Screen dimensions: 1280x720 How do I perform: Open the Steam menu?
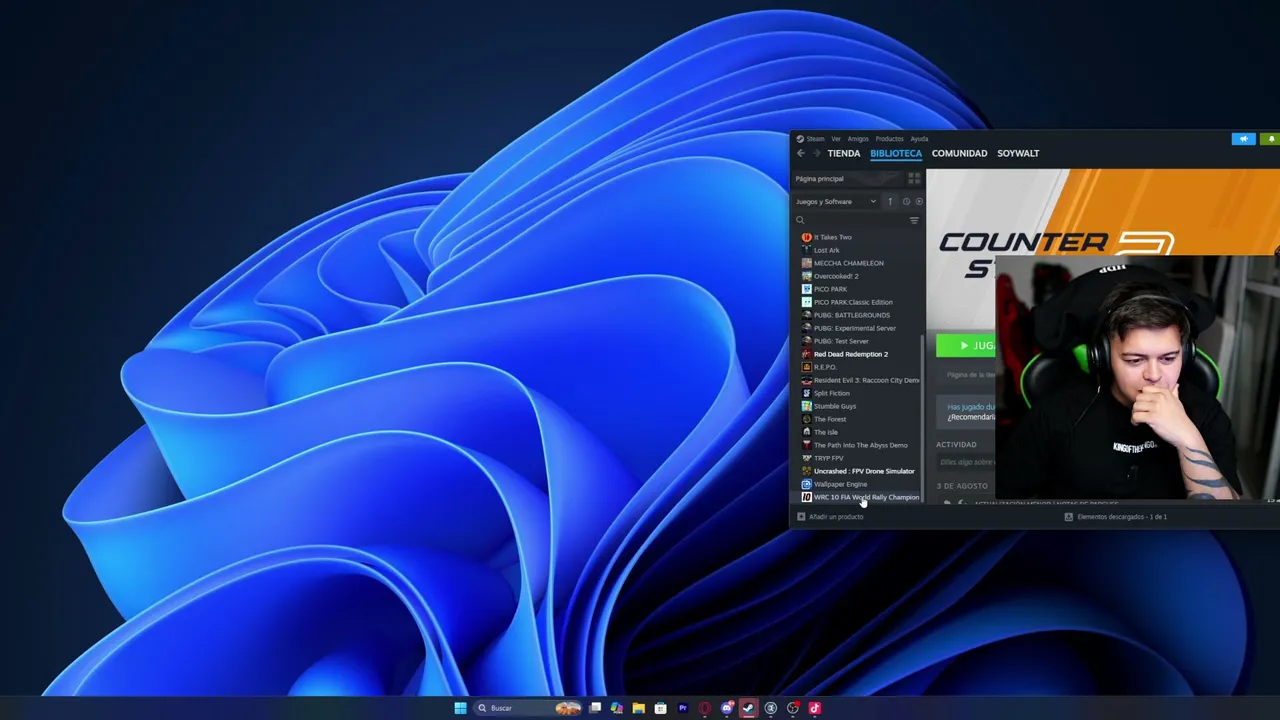point(815,139)
